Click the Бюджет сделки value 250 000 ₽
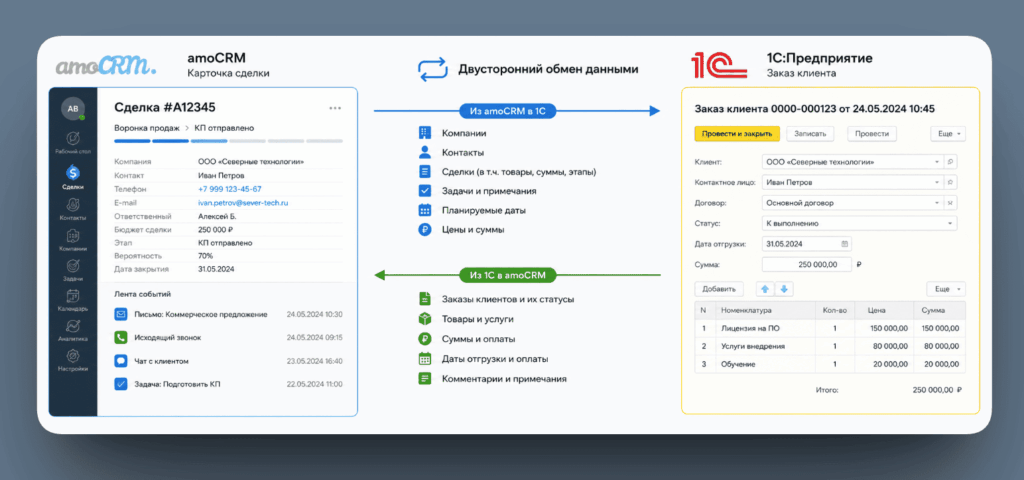 [x=216, y=230]
